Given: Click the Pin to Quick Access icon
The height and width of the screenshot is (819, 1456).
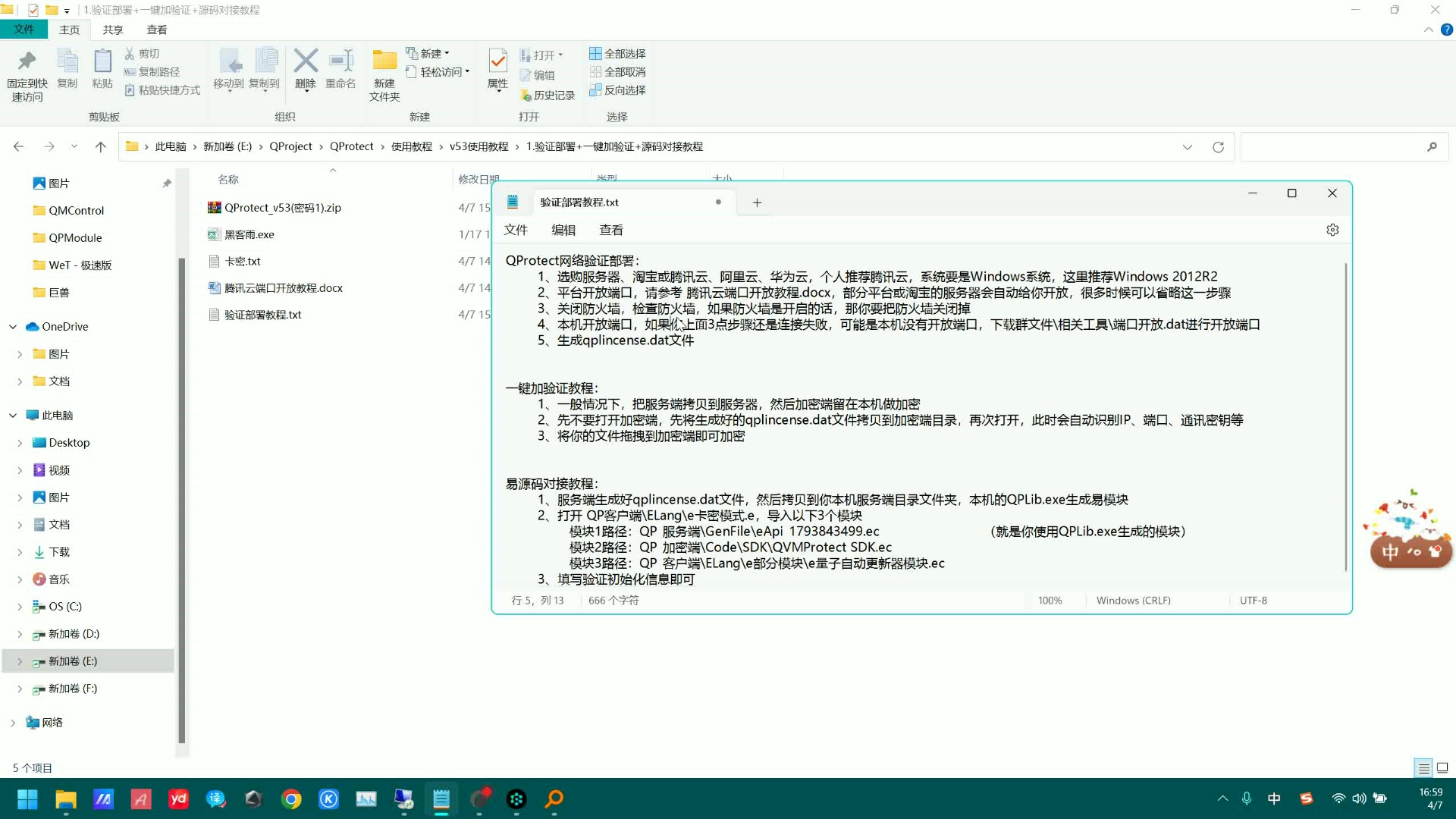Looking at the screenshot, I should [x=27, y=61].
